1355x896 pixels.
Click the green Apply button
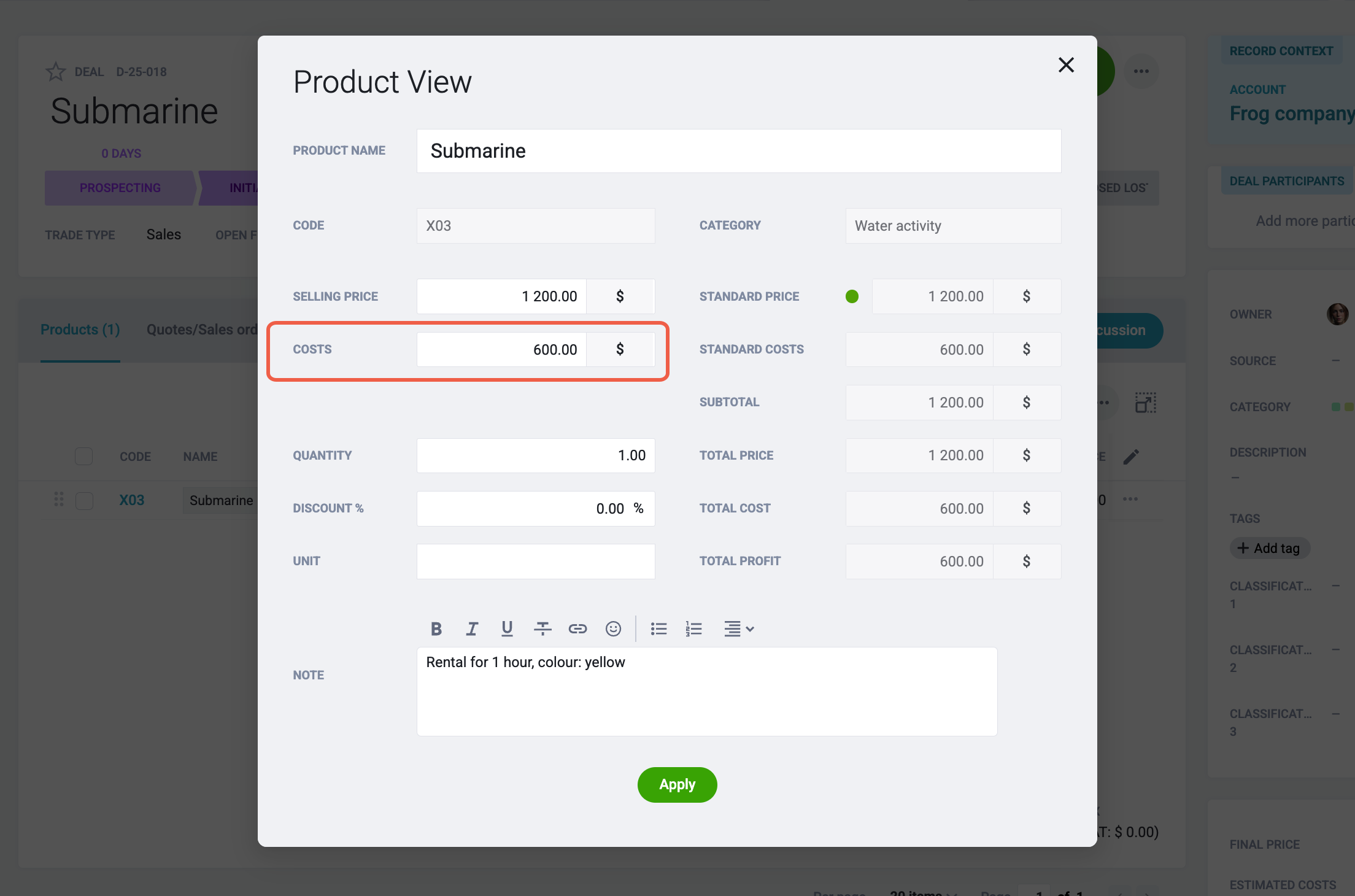[677, 784]
